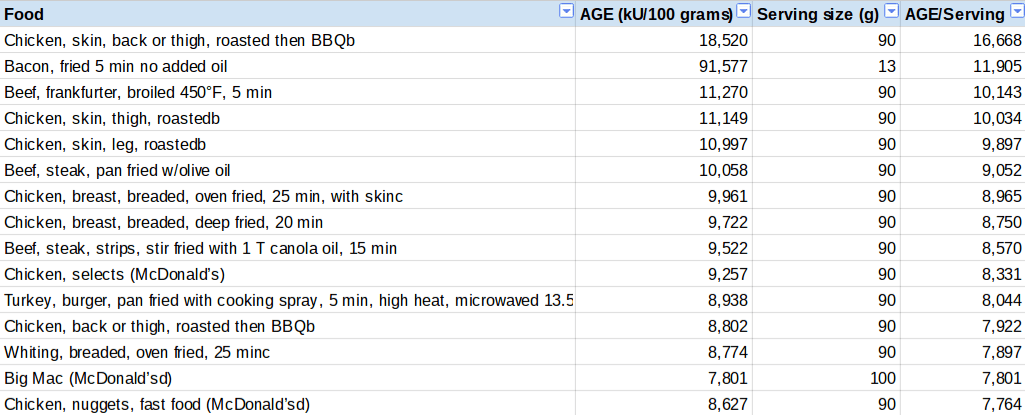This screenshot has width=1025, height=415.
Task: Click cell 'Beef, frankfurter, broiled 450°F, 5 min'
Action: point(288,92)
